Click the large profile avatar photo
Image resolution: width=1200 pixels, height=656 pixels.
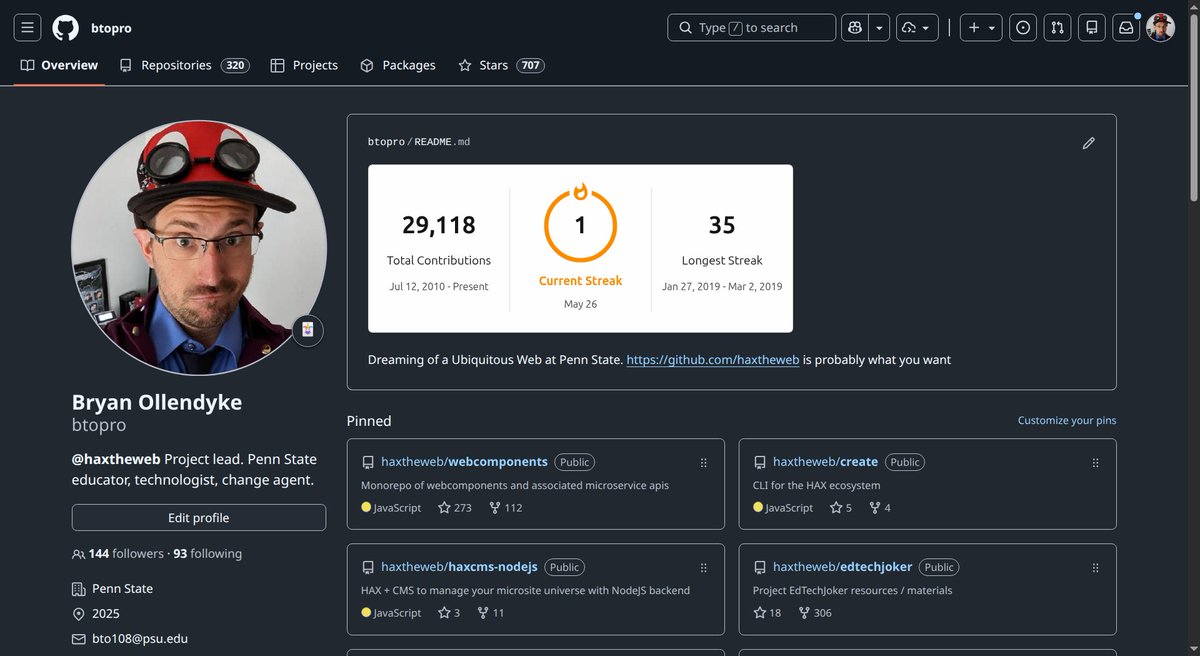pyautogui.click(x=199, y=248)
